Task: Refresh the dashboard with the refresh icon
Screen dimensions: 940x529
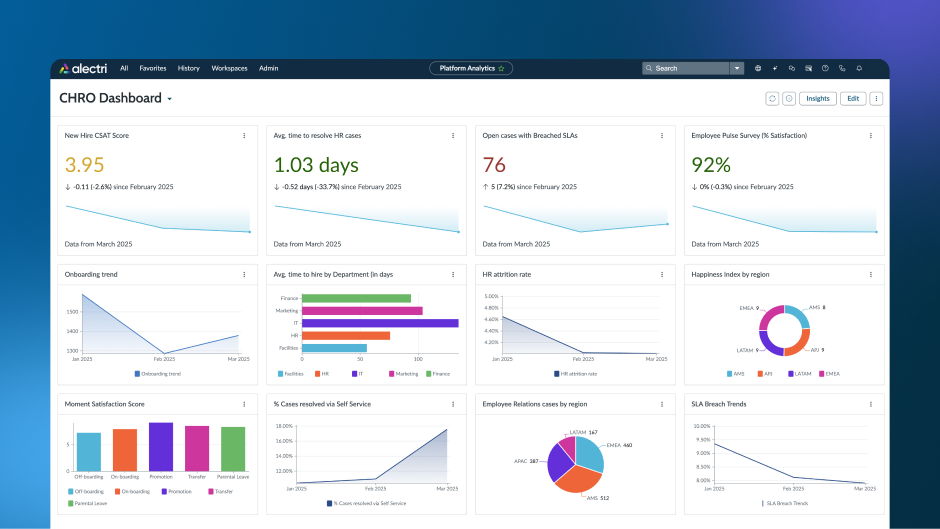Action: tap(772, 98)
